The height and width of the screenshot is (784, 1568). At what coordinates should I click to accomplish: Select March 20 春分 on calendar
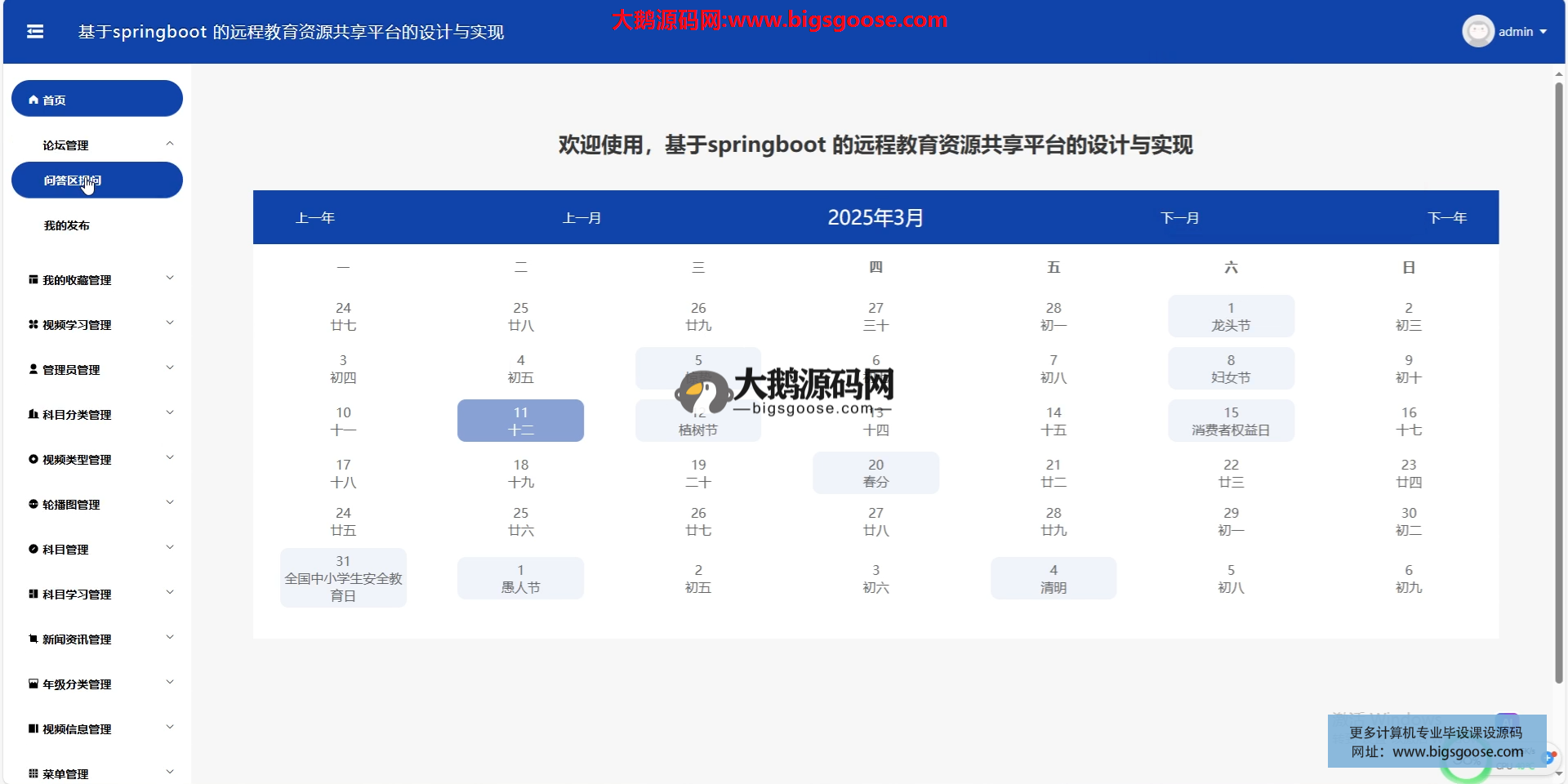(875, 473)
